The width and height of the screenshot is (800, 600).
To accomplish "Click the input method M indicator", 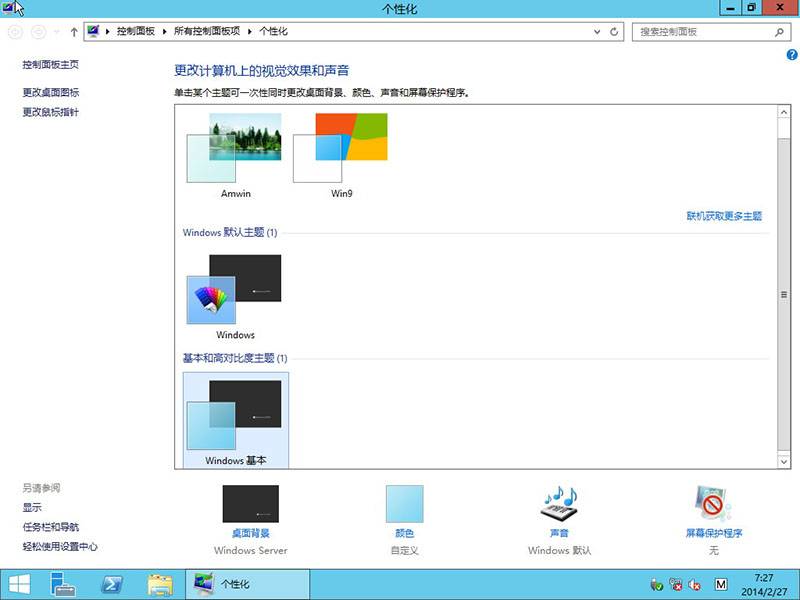I will [x=720, y=584].
